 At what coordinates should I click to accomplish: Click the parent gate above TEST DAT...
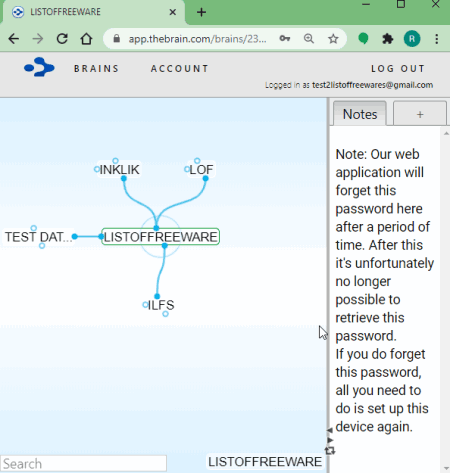34,228
